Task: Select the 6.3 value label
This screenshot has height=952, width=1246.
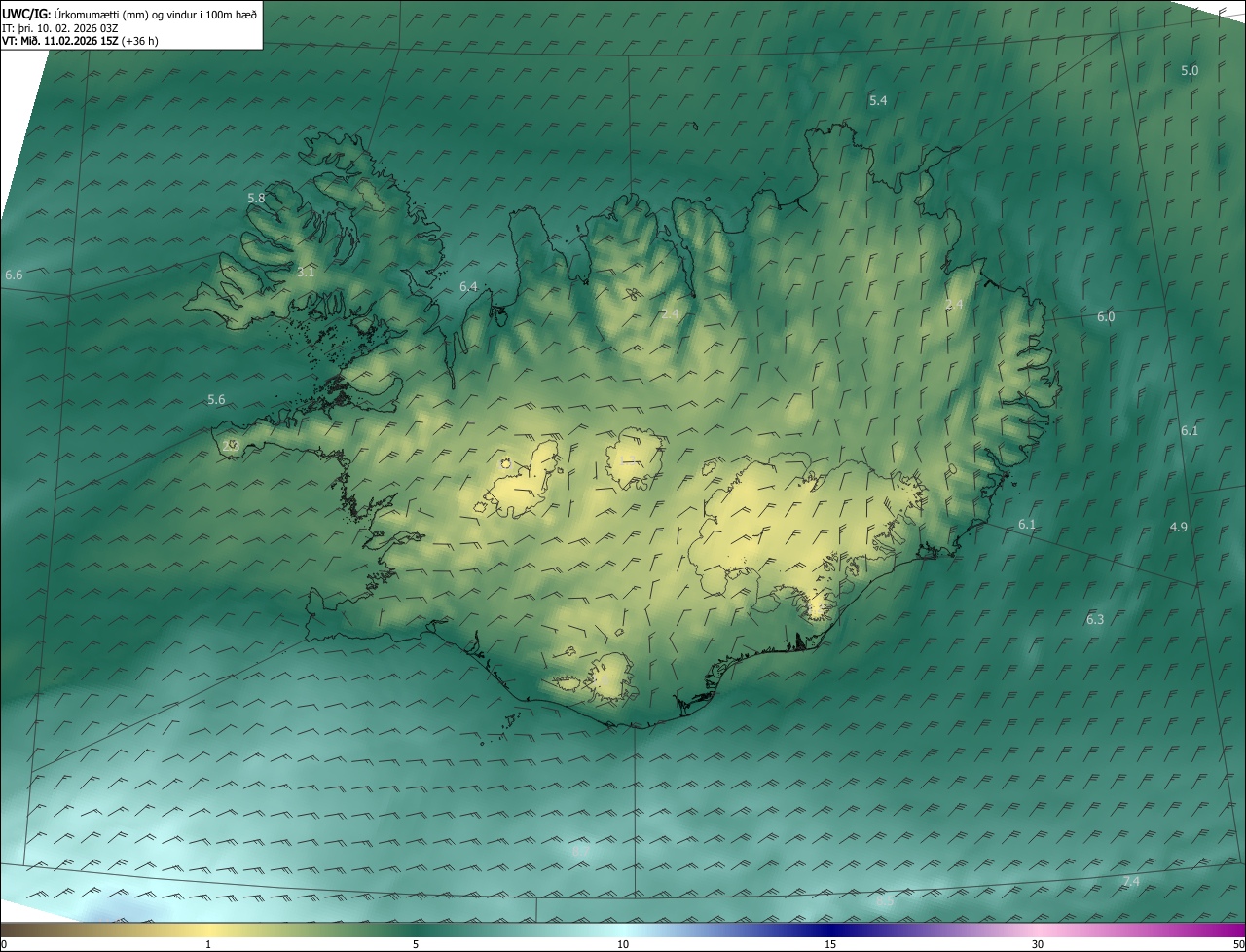Action: click(x=1095, y=620)
